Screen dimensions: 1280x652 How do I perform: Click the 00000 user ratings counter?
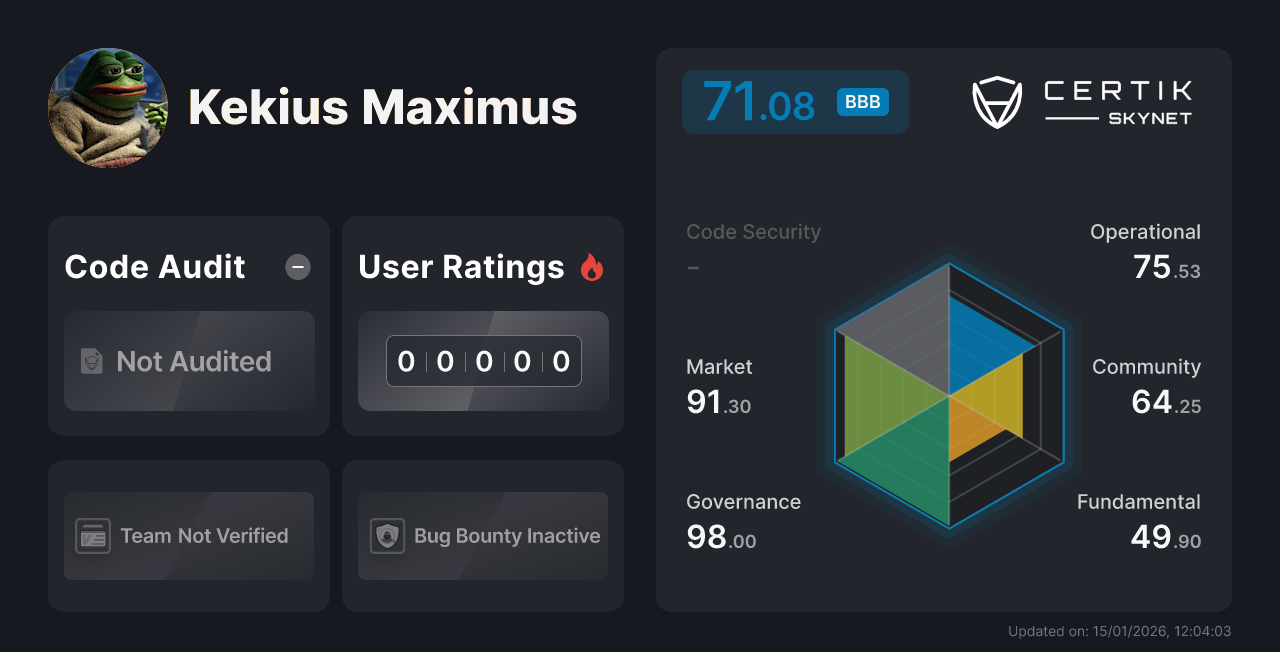(483, 361)
